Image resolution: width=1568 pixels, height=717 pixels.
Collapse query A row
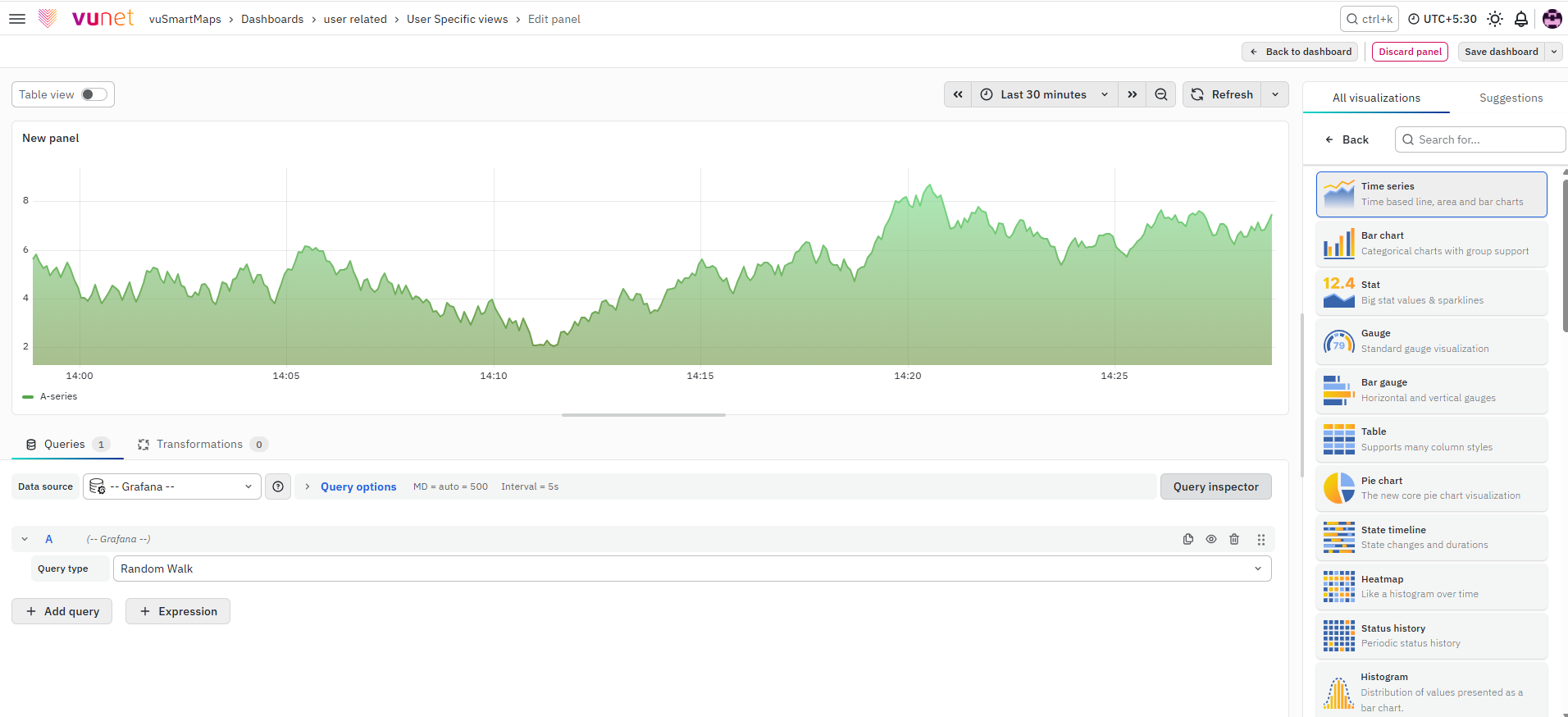click(x=25, y=539)
